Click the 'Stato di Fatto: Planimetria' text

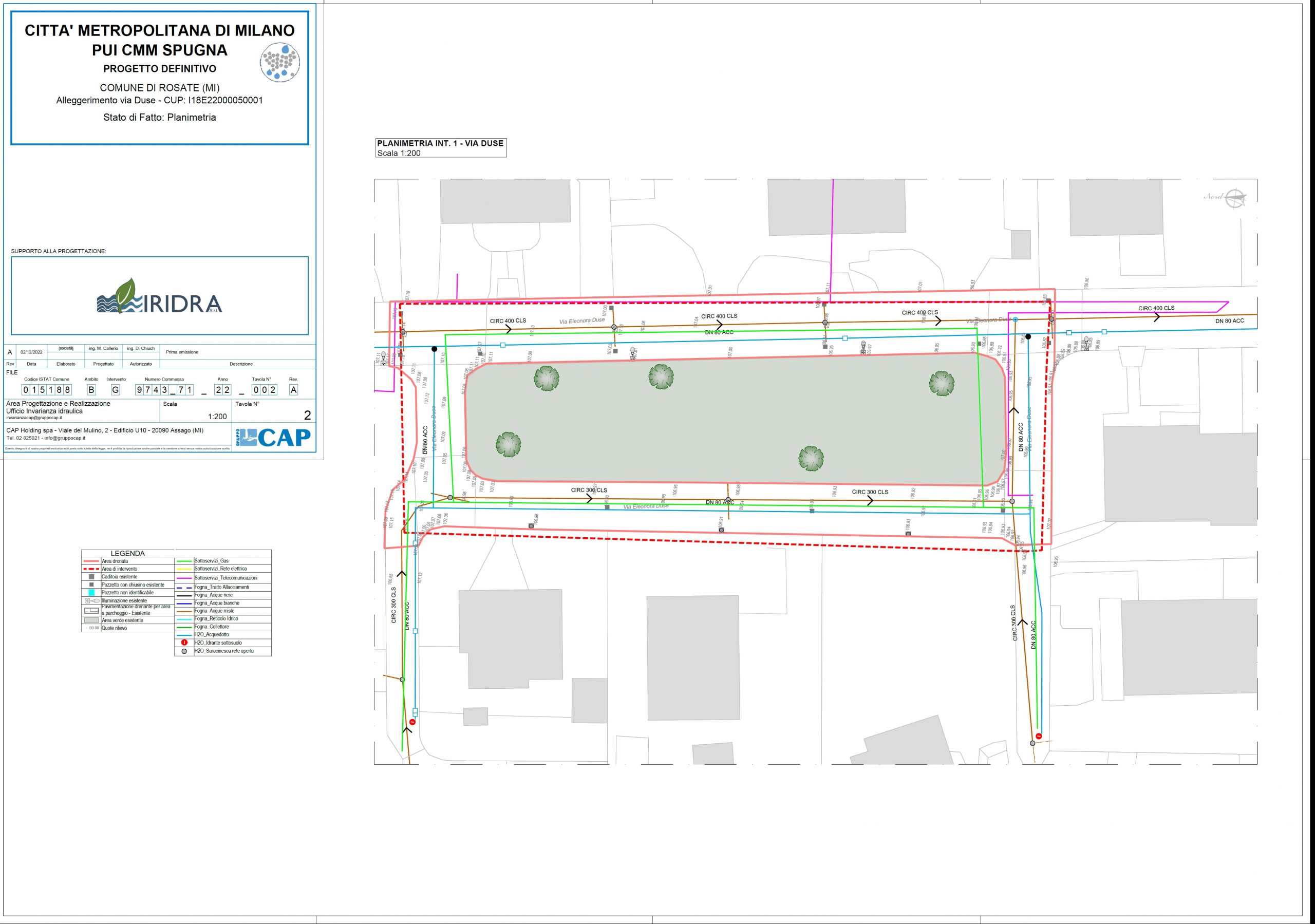(x=159, y=118)
